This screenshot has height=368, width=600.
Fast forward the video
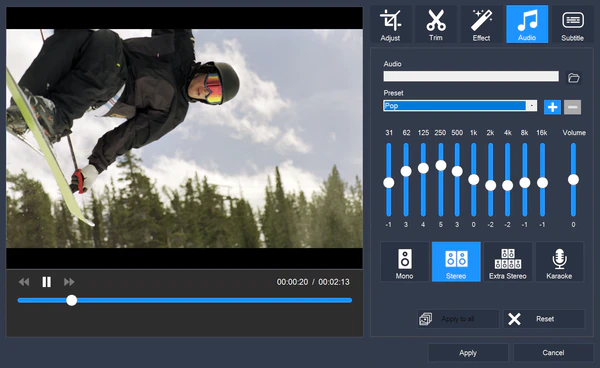coord(69,282)
